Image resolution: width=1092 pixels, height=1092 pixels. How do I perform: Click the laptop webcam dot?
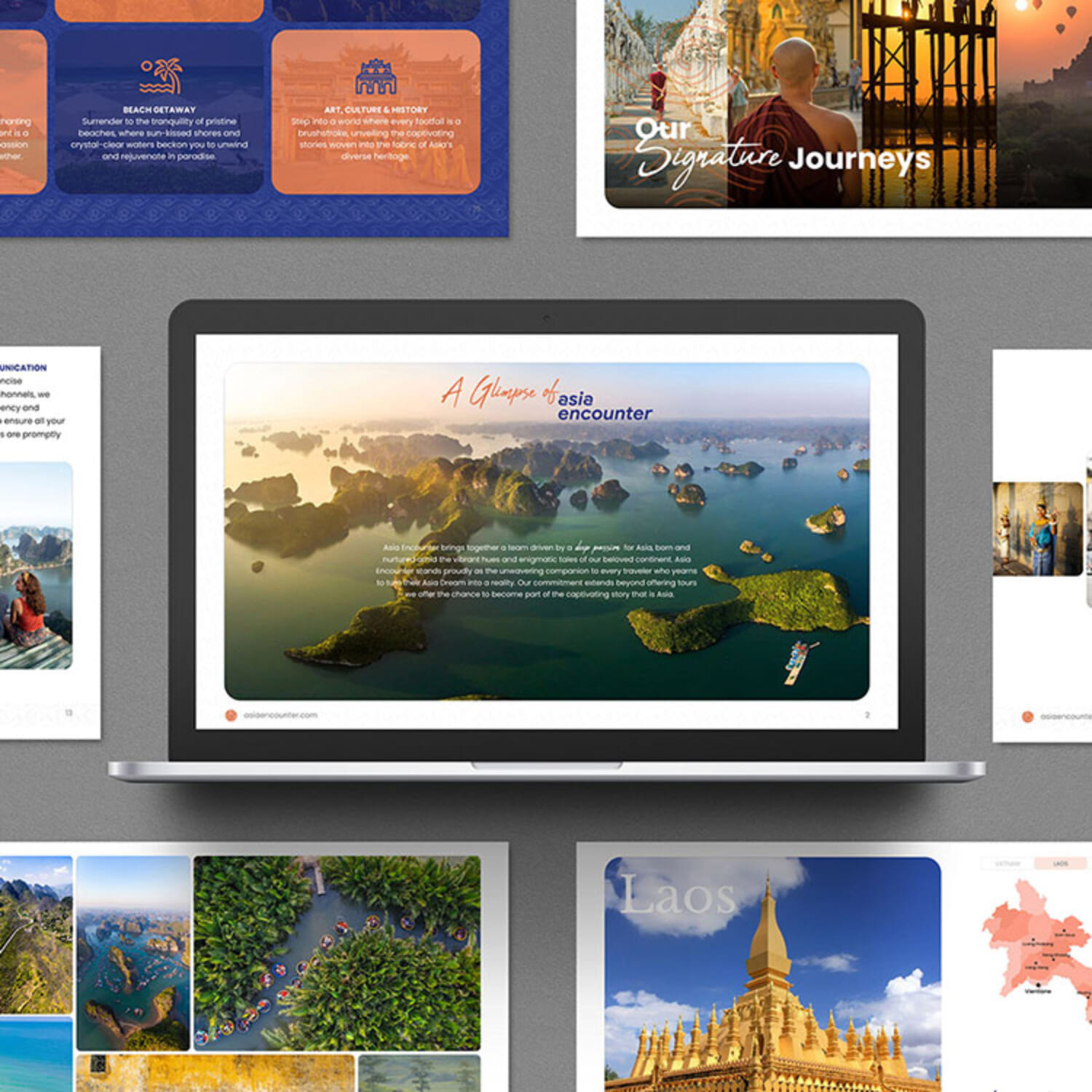546,317
